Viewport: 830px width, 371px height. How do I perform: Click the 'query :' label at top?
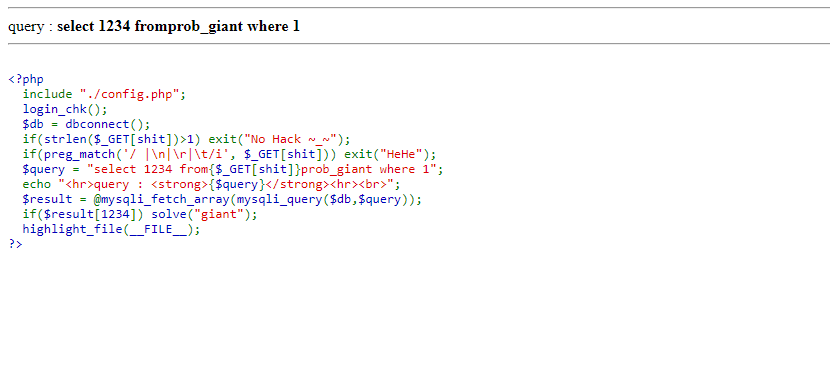pos(31,26)
